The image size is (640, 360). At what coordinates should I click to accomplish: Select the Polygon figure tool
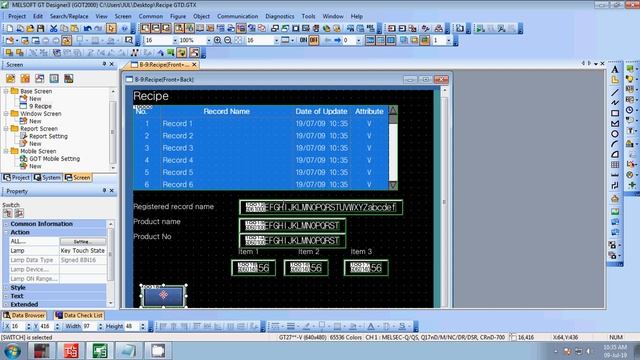[x=615, y=123]
